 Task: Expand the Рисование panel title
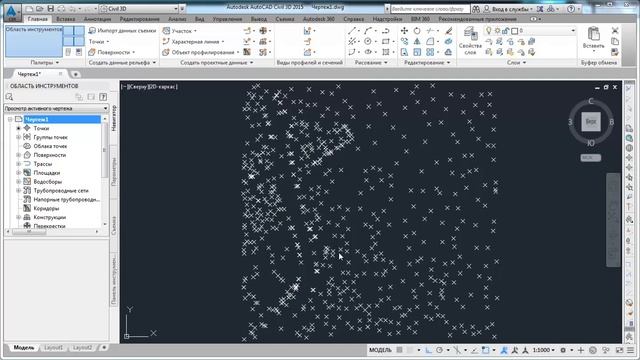click(x=371, y=62)
